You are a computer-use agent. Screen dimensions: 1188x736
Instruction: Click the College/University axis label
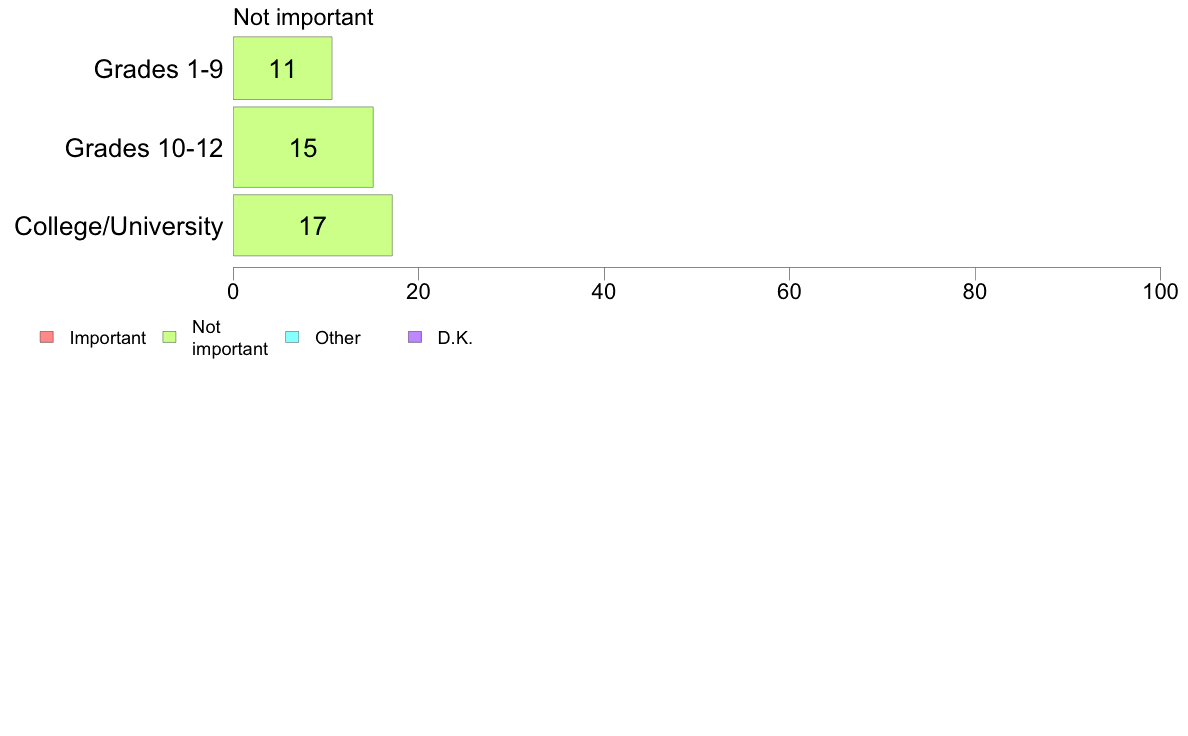point(119,226)
